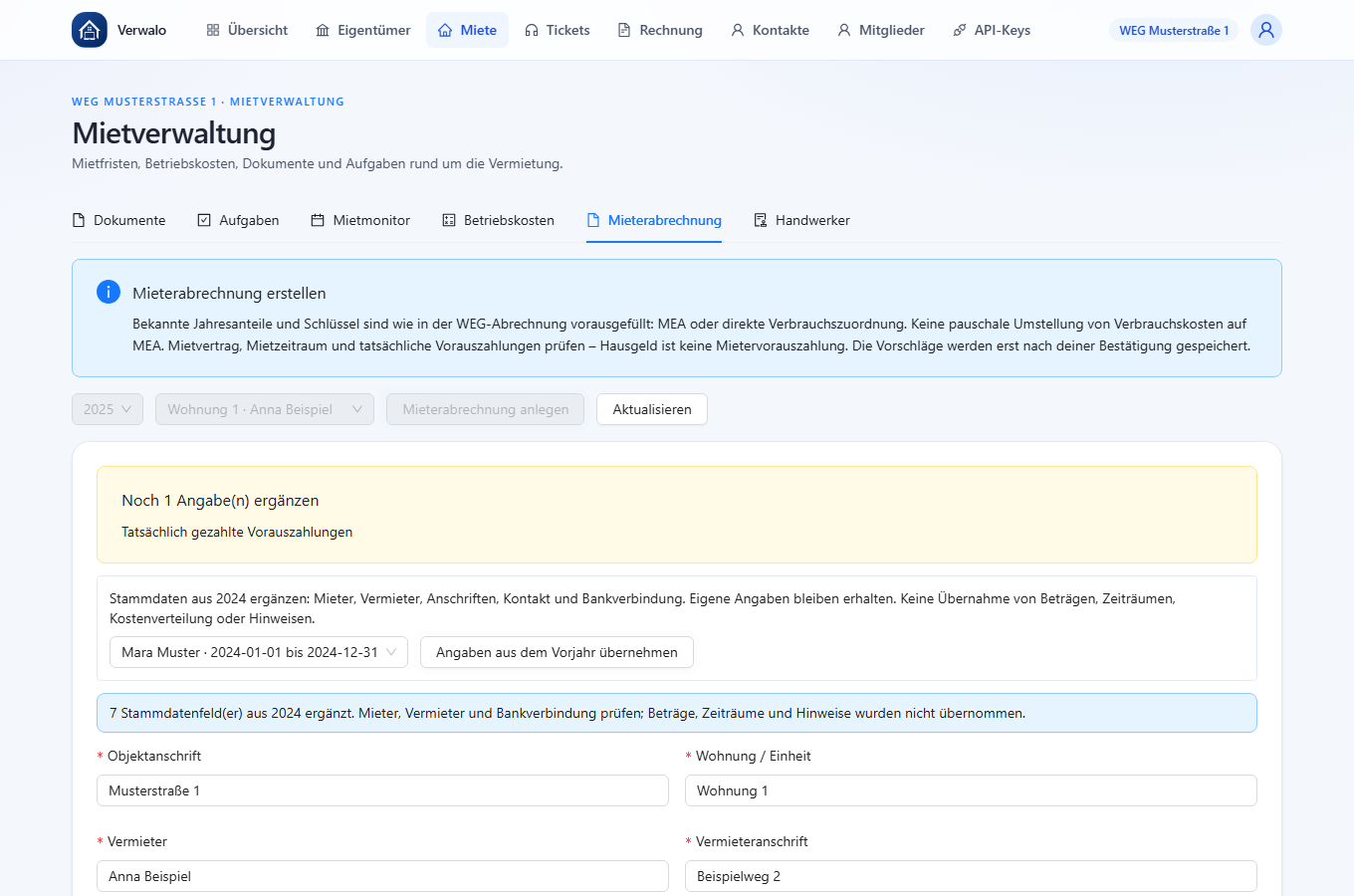The width and height of the screenshot is (1354, 896).
Task: Open the Mitglieder navigation item
Action: click(881, 30)
